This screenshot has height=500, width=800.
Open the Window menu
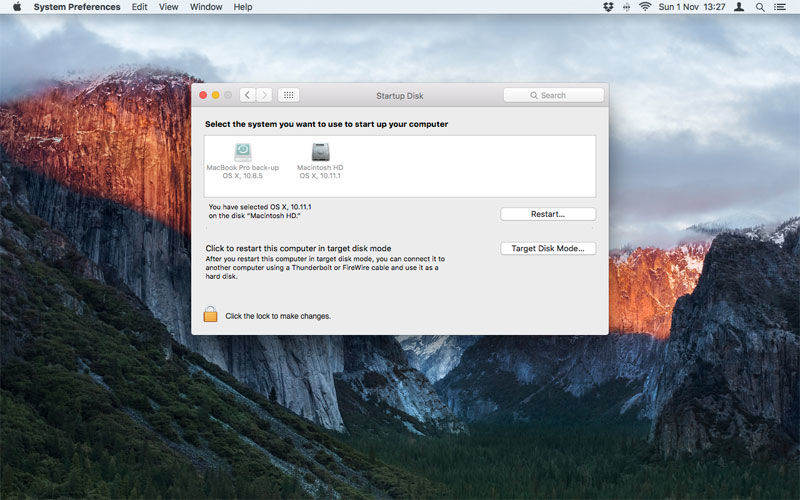coord(206,7)
